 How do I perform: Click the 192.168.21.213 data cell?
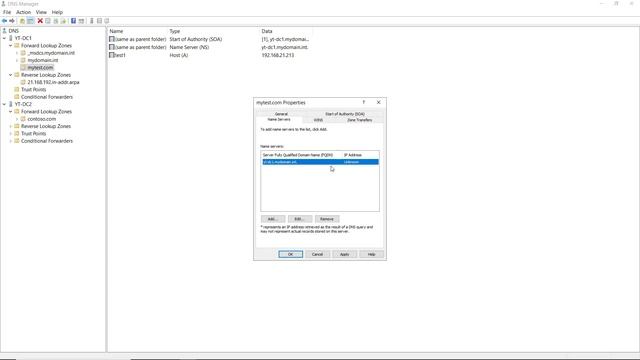click(278, 55)
